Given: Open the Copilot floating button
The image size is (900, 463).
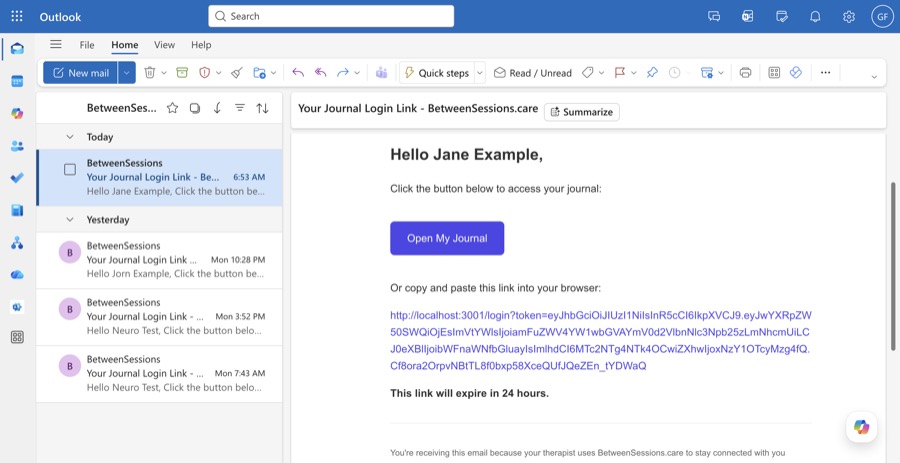Looking at the screenshot, I should point(861,427).
